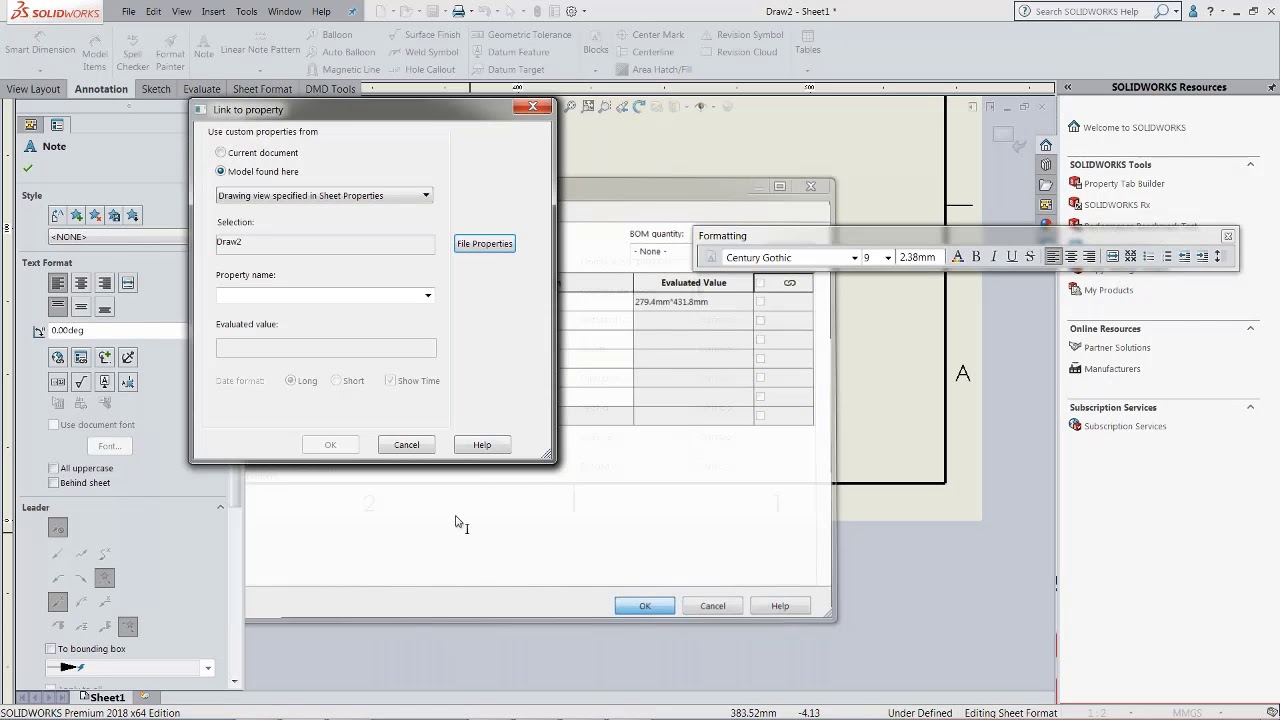1280x720 pixels.
Task: Click the green checkmark to accept Note
Action: 28,168
